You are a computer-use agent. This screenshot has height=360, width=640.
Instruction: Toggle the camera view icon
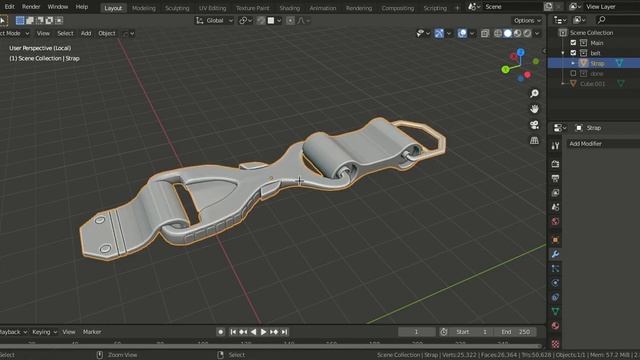pos(534,125)
